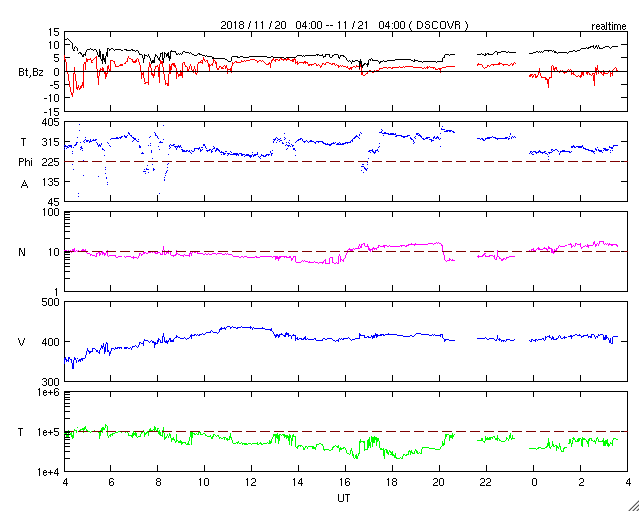Image resolution: width=640 pixels, height=512 pixels.
Task: Click the "Bt,Bz" axis label
Action: (31, 74)
